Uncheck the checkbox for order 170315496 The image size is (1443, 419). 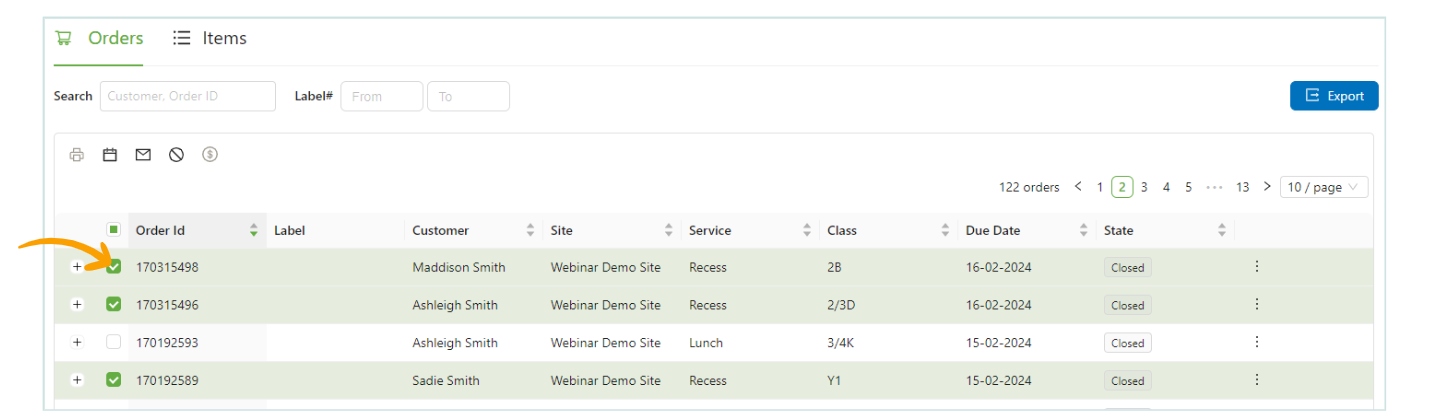point(114,304)
